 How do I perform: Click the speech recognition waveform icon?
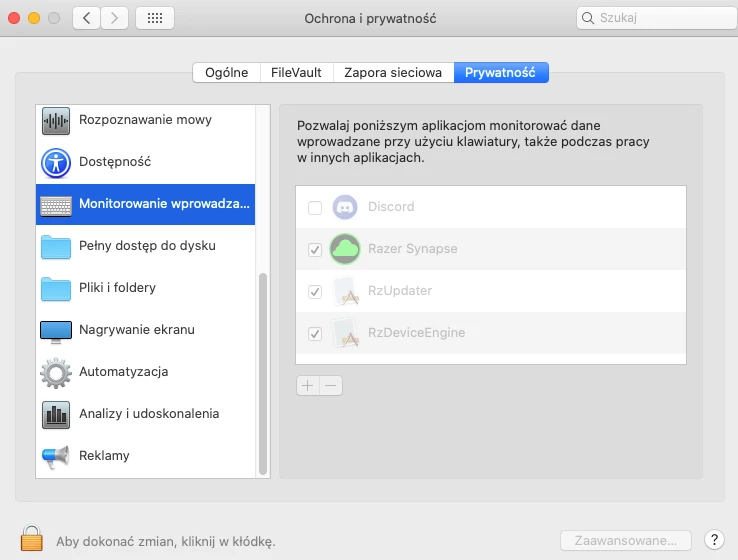[56, 120]
